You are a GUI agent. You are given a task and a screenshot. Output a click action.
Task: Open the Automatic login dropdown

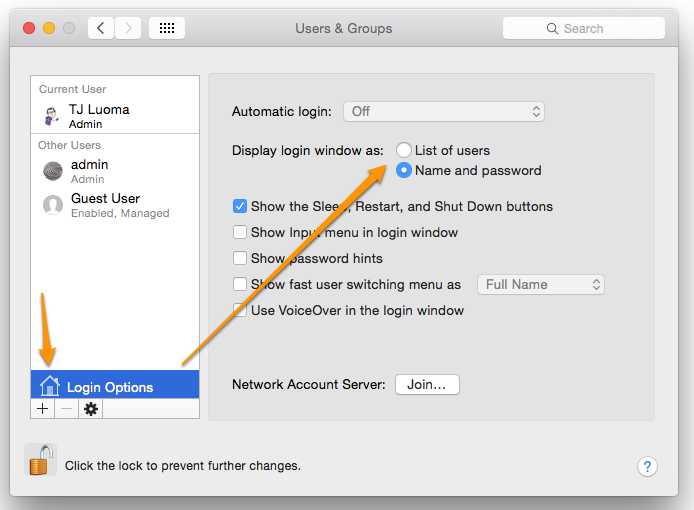click(x=444, y=112)
